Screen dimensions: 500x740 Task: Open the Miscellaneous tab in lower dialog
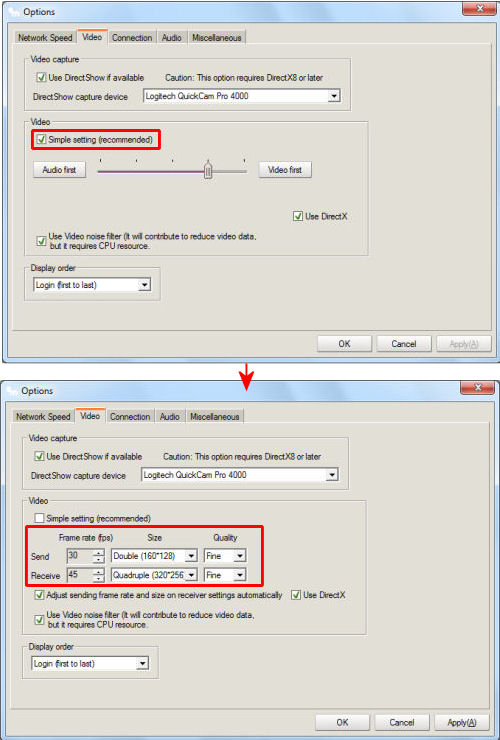(215, 417)
